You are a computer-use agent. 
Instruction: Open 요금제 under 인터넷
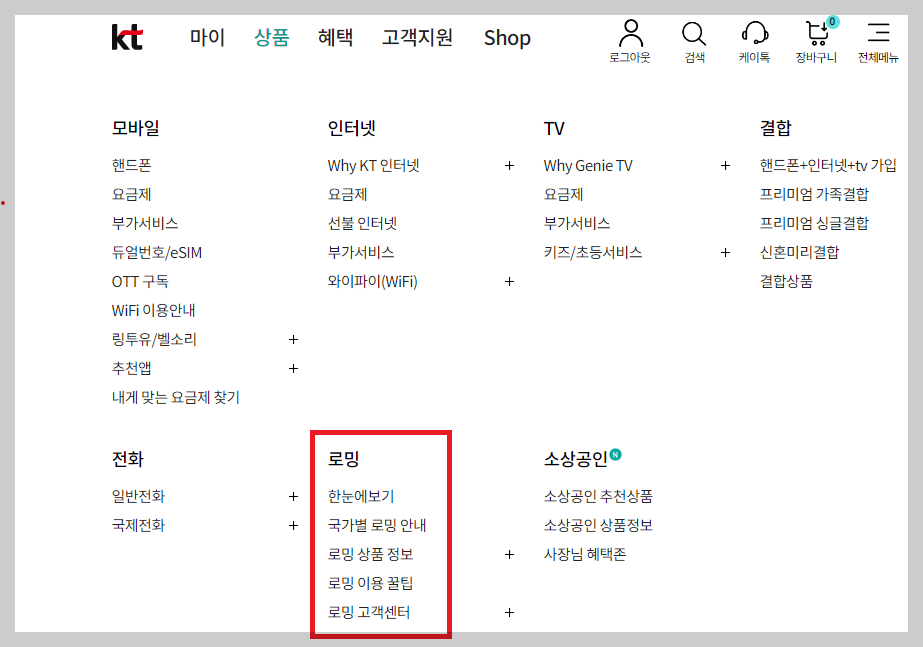click(347, 194)
